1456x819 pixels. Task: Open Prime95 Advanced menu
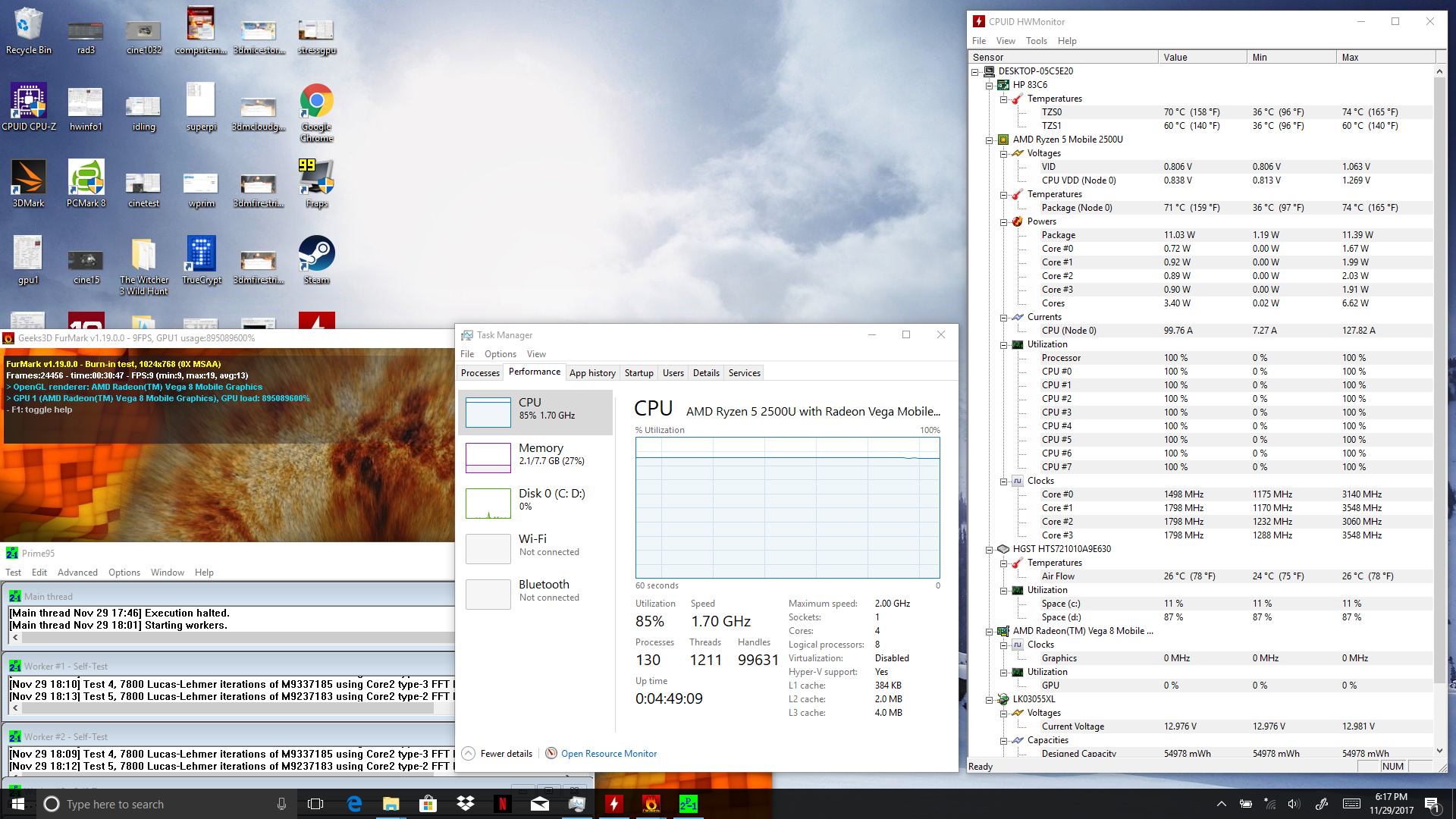[x=77, y=573]
